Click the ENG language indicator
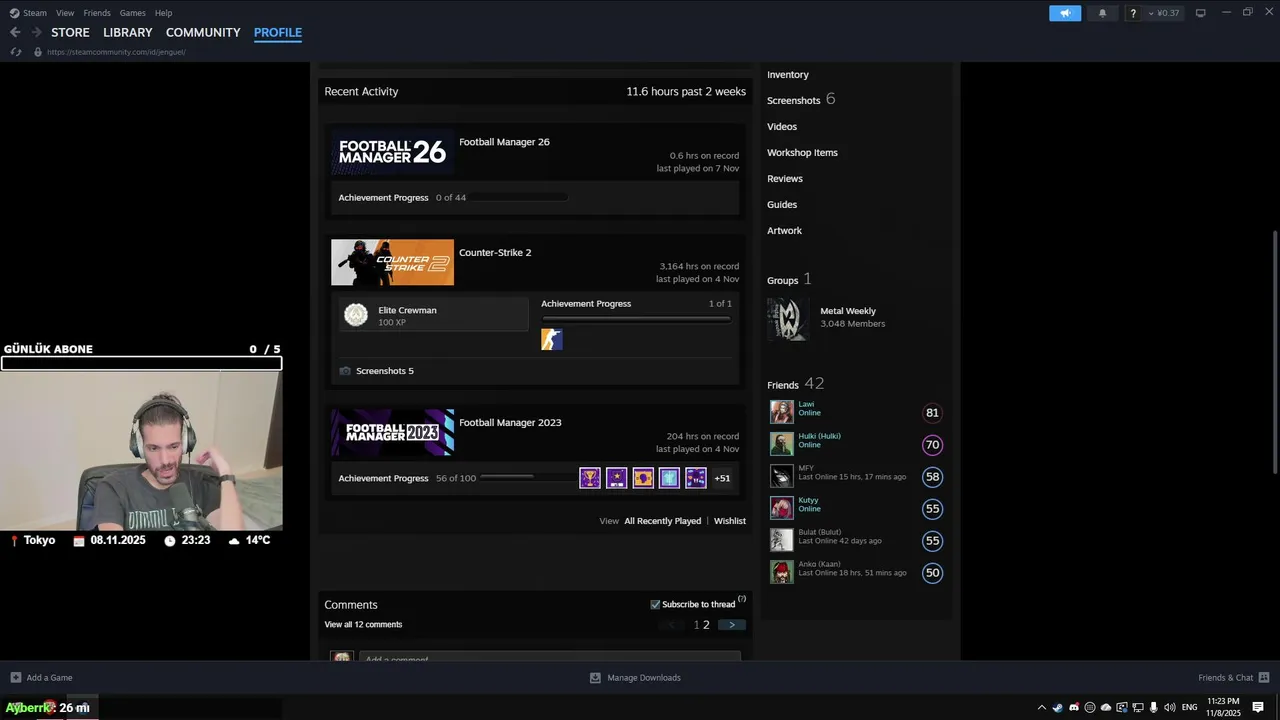Image resolution: width=1280 pixels, height=720 pixels. tap(1190, 707)
